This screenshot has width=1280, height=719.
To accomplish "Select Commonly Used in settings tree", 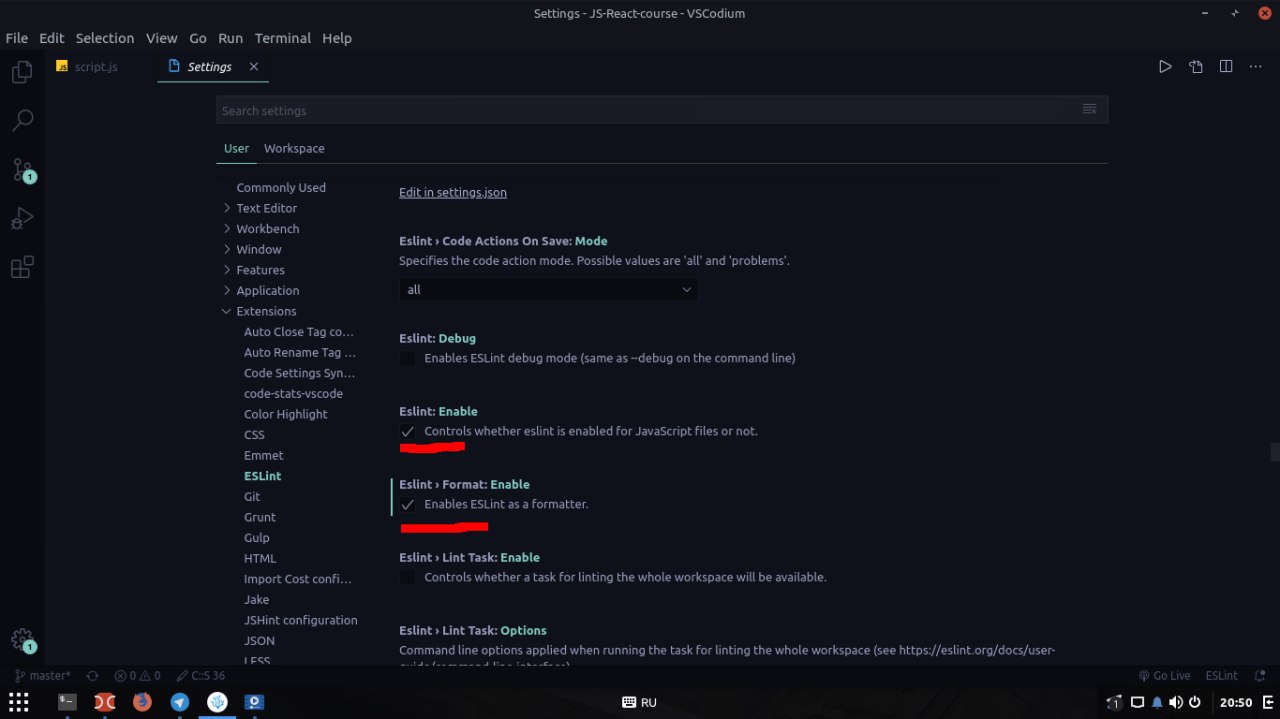I will click(281, 188).
